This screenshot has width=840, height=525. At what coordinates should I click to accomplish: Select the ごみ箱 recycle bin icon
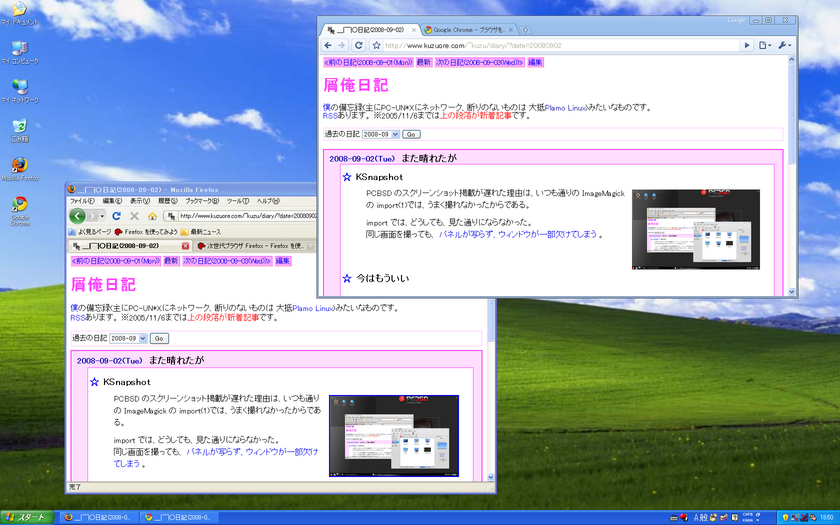click(20, 131)
